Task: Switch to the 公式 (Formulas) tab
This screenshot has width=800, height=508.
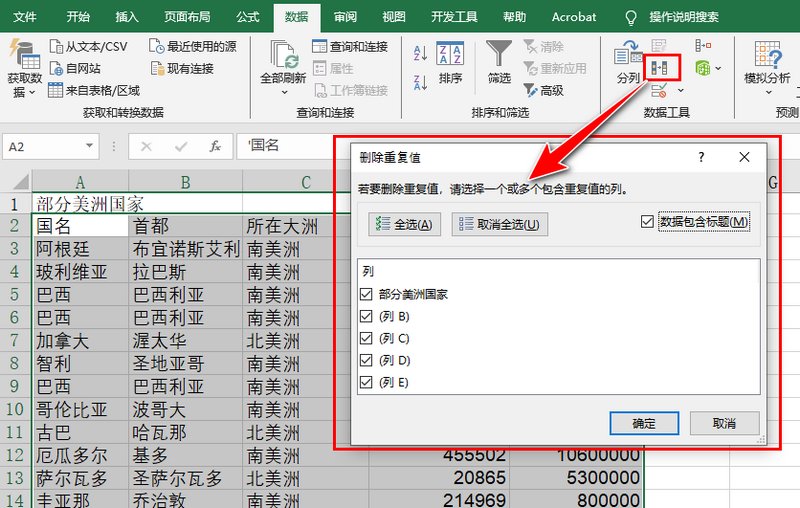Action: [248, 17]
